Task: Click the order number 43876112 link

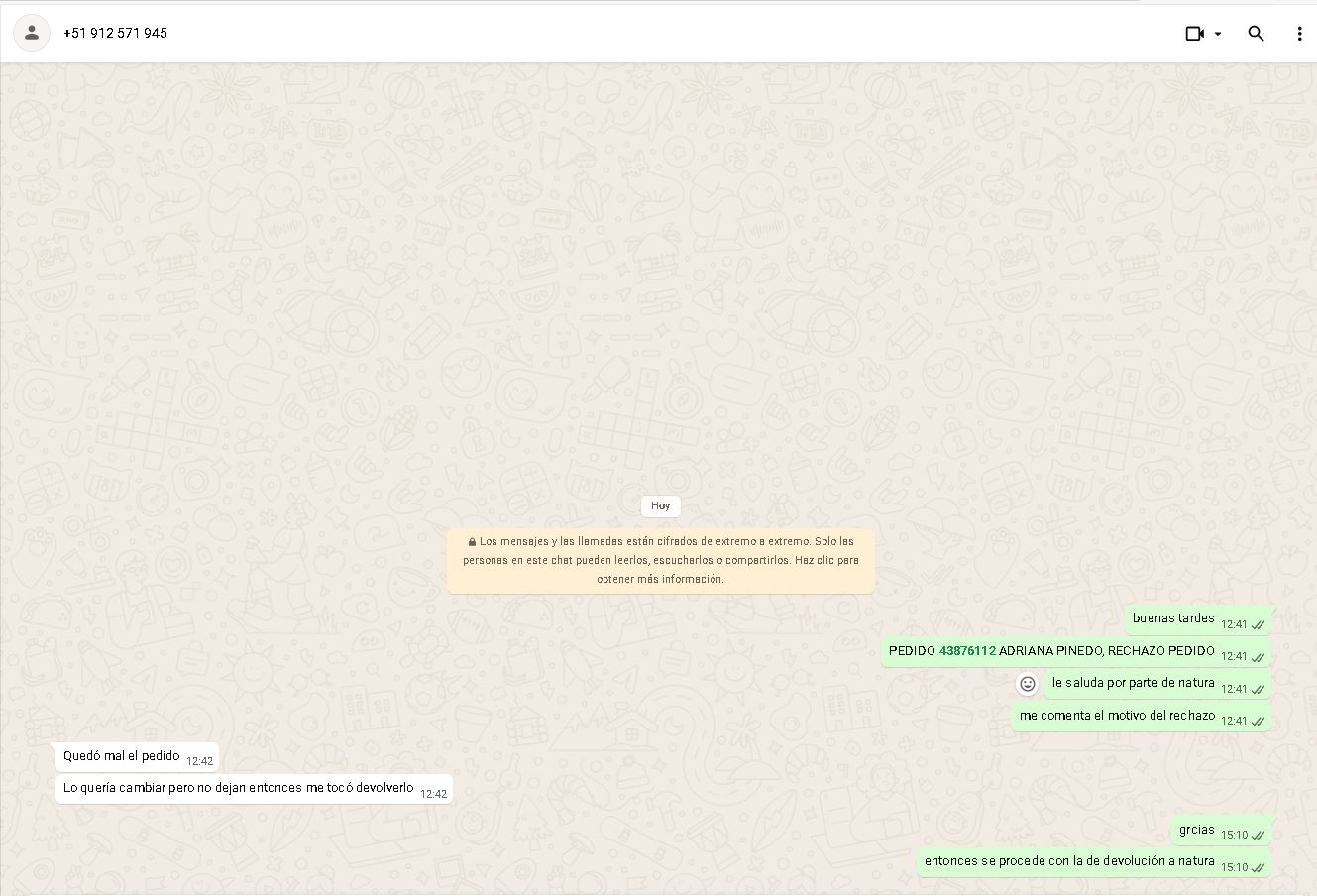Action: [967, 651]
